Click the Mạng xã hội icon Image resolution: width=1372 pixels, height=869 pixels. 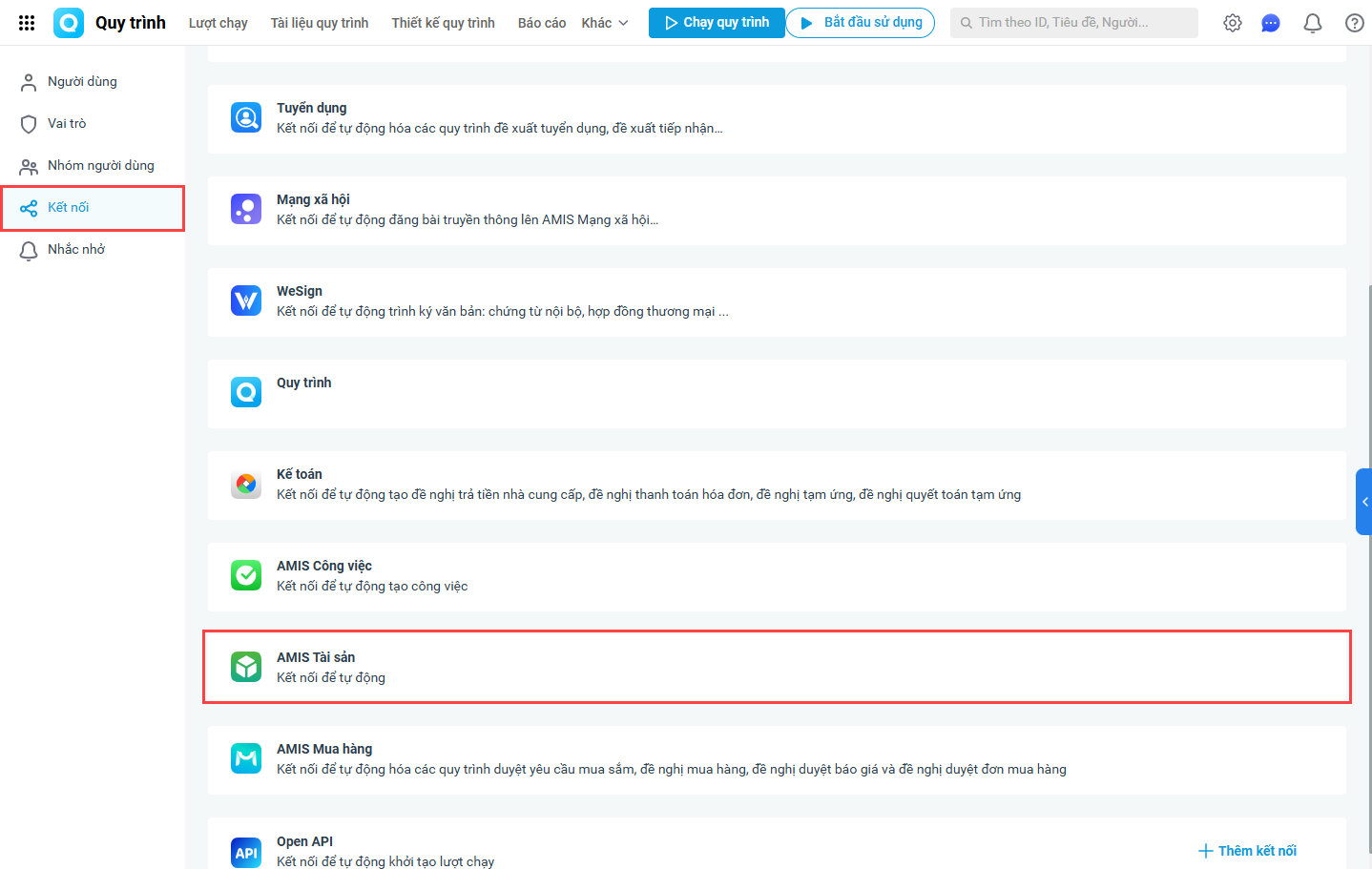pos(246,209)
